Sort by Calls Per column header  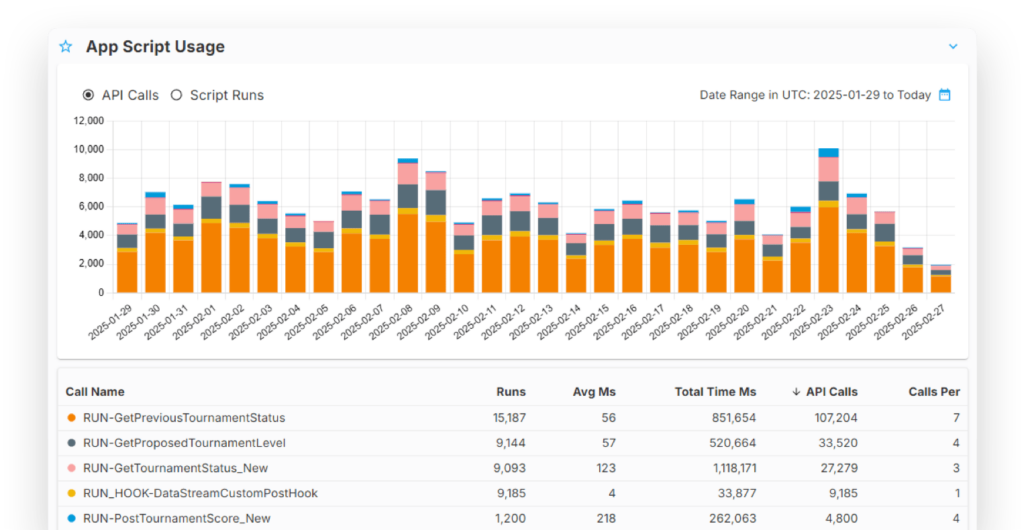(934, 392)
